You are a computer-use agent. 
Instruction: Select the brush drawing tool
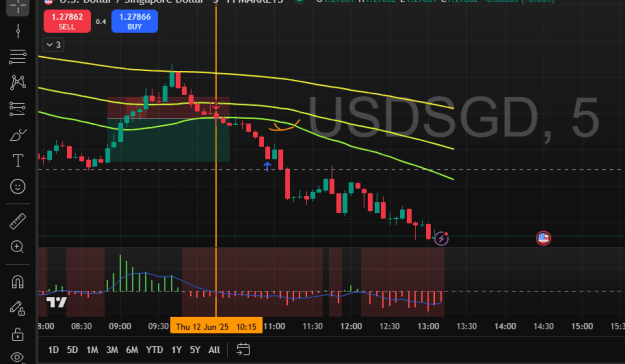pos(18,135)
